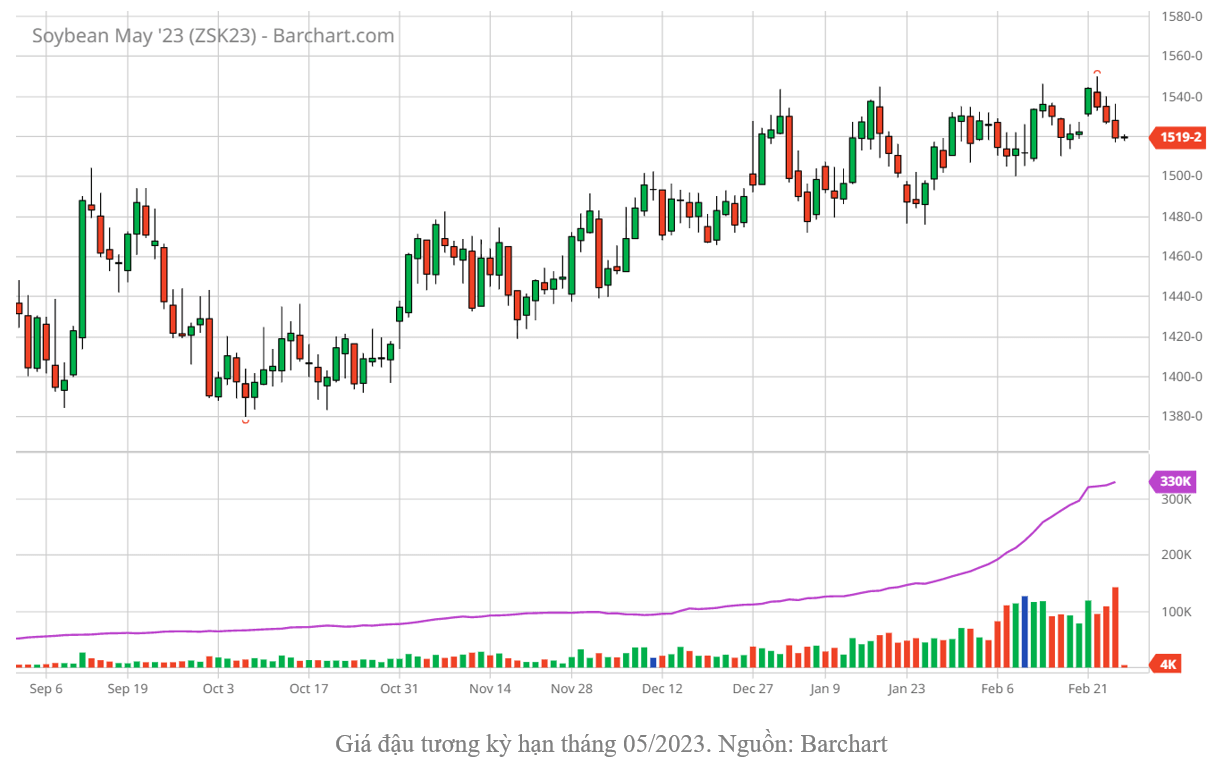Click the red high marker above the February peak candle
Screen dimensions: 1223x768
pyautogui.click(x=1097, y=72)
